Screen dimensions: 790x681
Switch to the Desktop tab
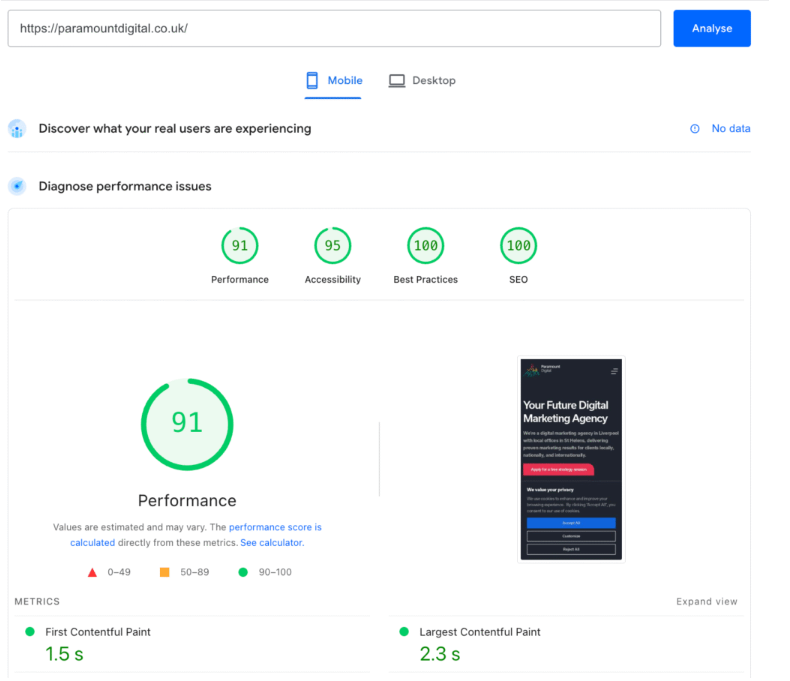pyautogui.click(x=422, y=81)
